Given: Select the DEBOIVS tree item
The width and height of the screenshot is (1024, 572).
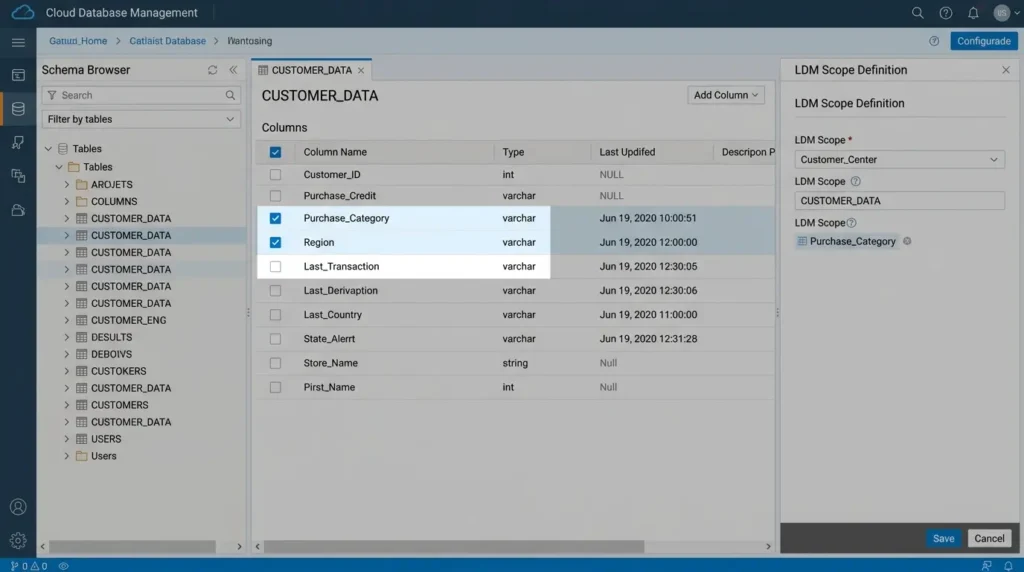Looking at the screenshot, I should [111, 355].
